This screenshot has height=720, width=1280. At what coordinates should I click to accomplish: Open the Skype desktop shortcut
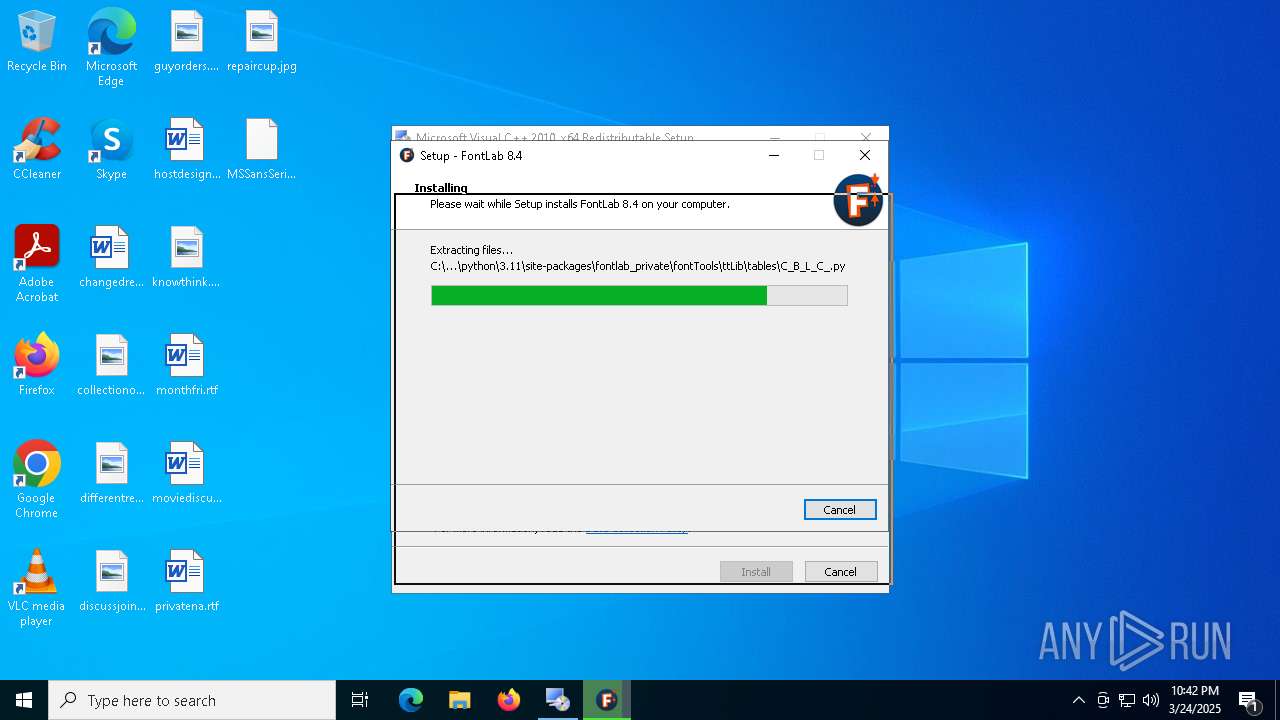point(111,150)
